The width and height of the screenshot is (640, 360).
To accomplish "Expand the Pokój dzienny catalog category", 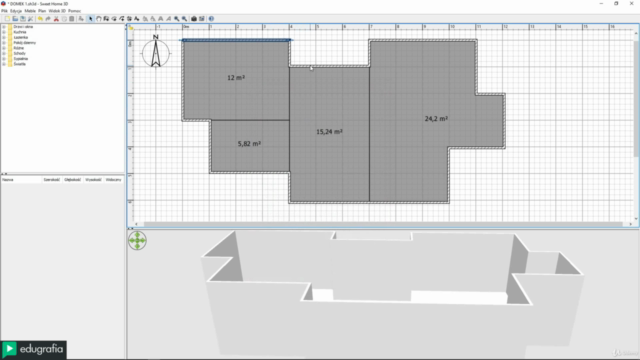I will (x=4, y=43).
